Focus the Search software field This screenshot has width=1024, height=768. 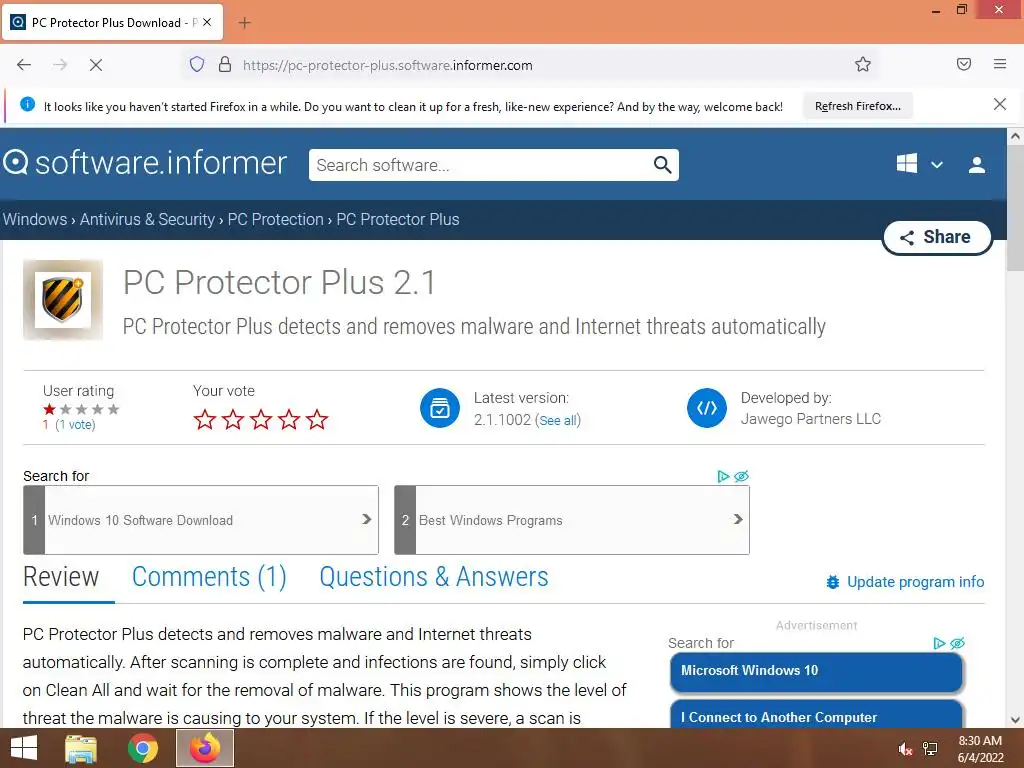coord(482,165)
